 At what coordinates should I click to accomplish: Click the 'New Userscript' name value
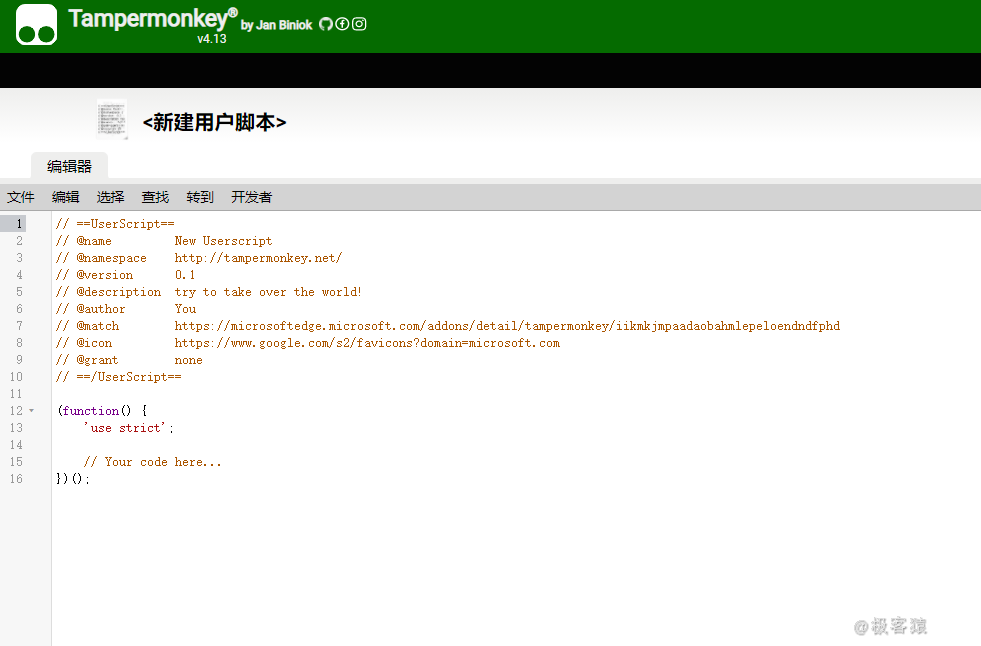click(x=223, y=241)
